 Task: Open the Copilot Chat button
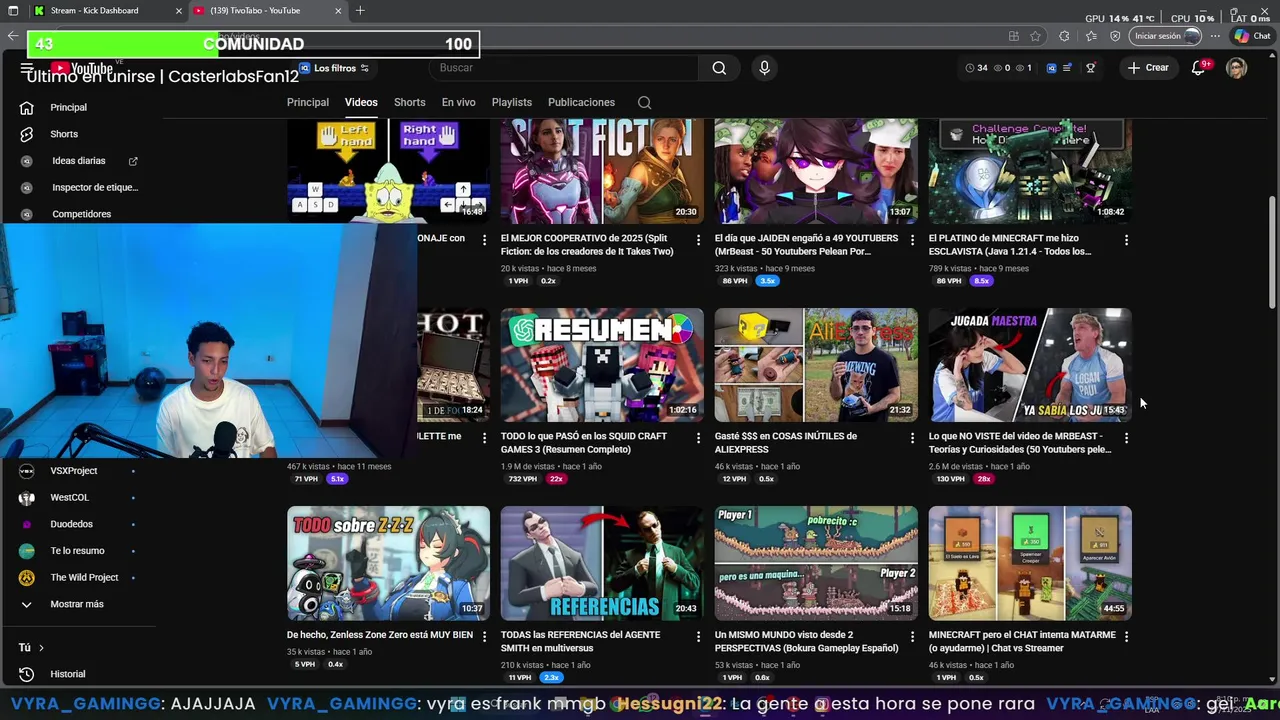coord(1252,36)
